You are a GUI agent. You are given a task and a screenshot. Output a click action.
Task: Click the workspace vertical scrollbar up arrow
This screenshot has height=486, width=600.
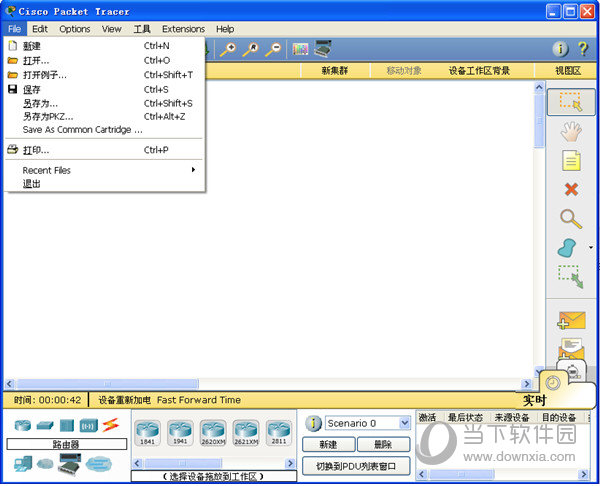click(x=539, y=87)
